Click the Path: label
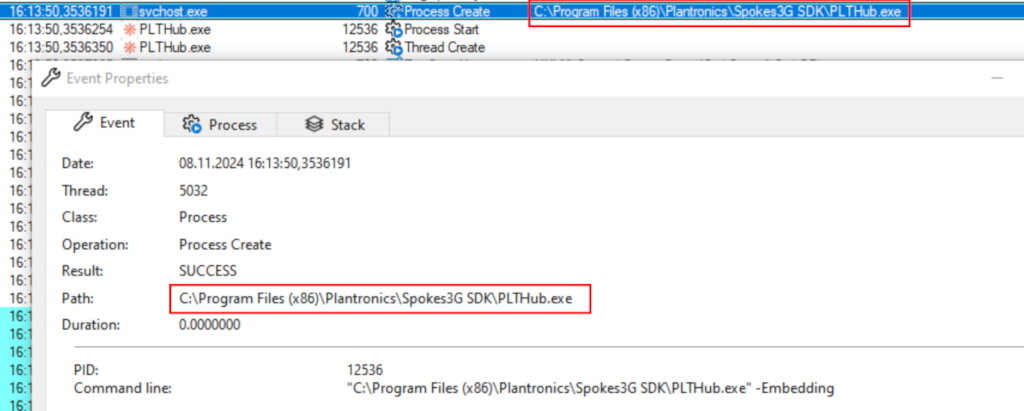Viewport: 1024px width, 411px height. pos(78,299)
